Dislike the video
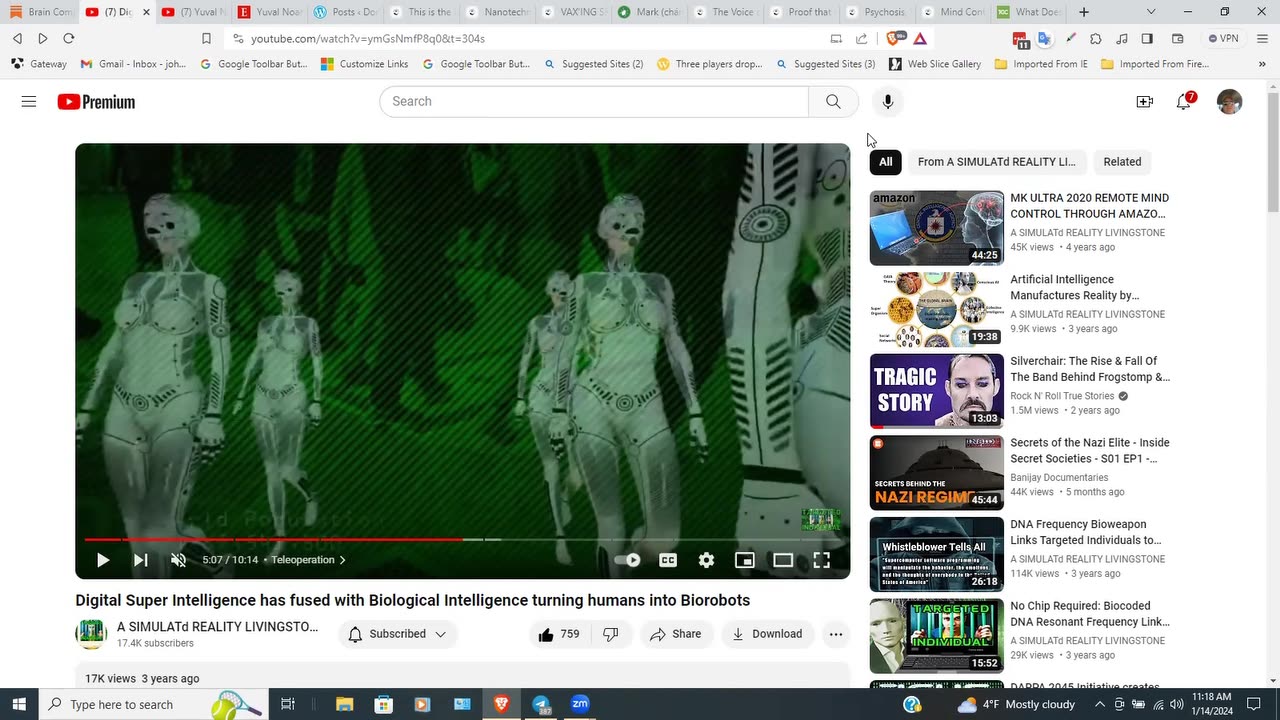The height and width of the screenshot is (720, 1280). tap(611, 634)
